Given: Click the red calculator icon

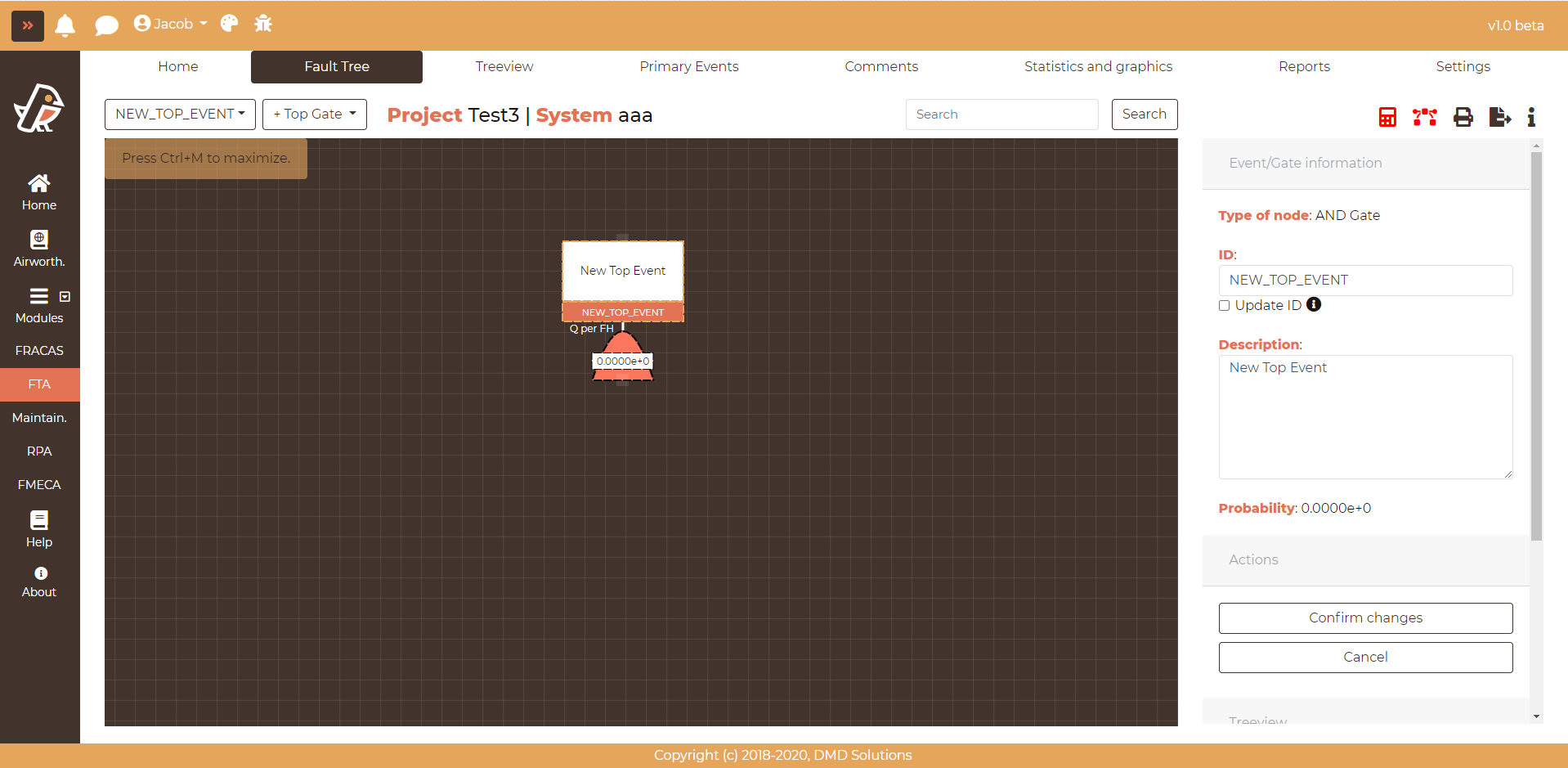Looking at the screenshot, I should point(1387,117).
